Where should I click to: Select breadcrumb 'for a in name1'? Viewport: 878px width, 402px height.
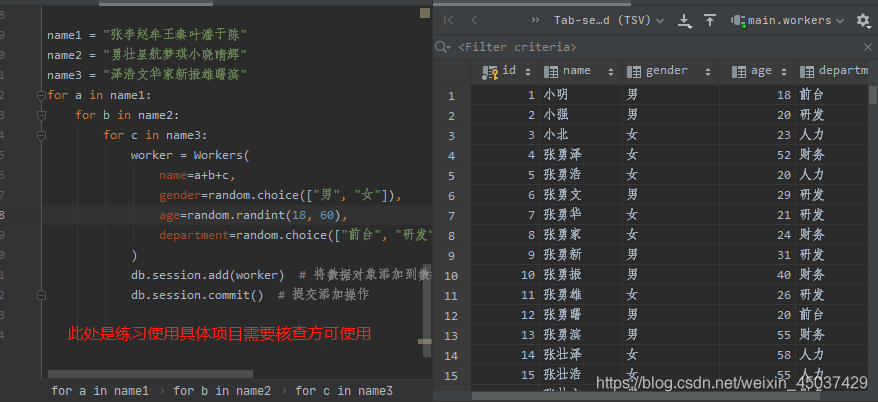tap(100, 391)
